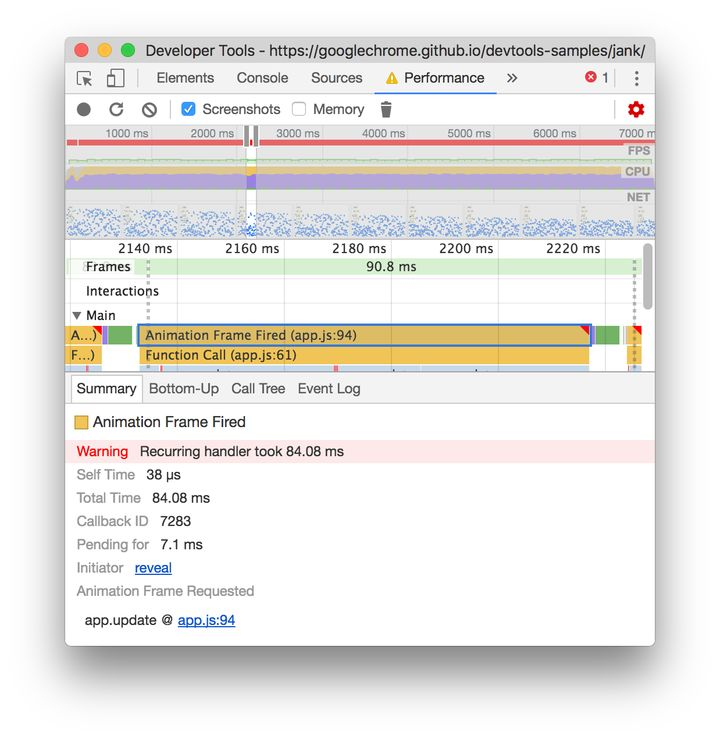Switch to the Console tab
This screenshot has height=739, width=720.
click(x=262, y=78)
